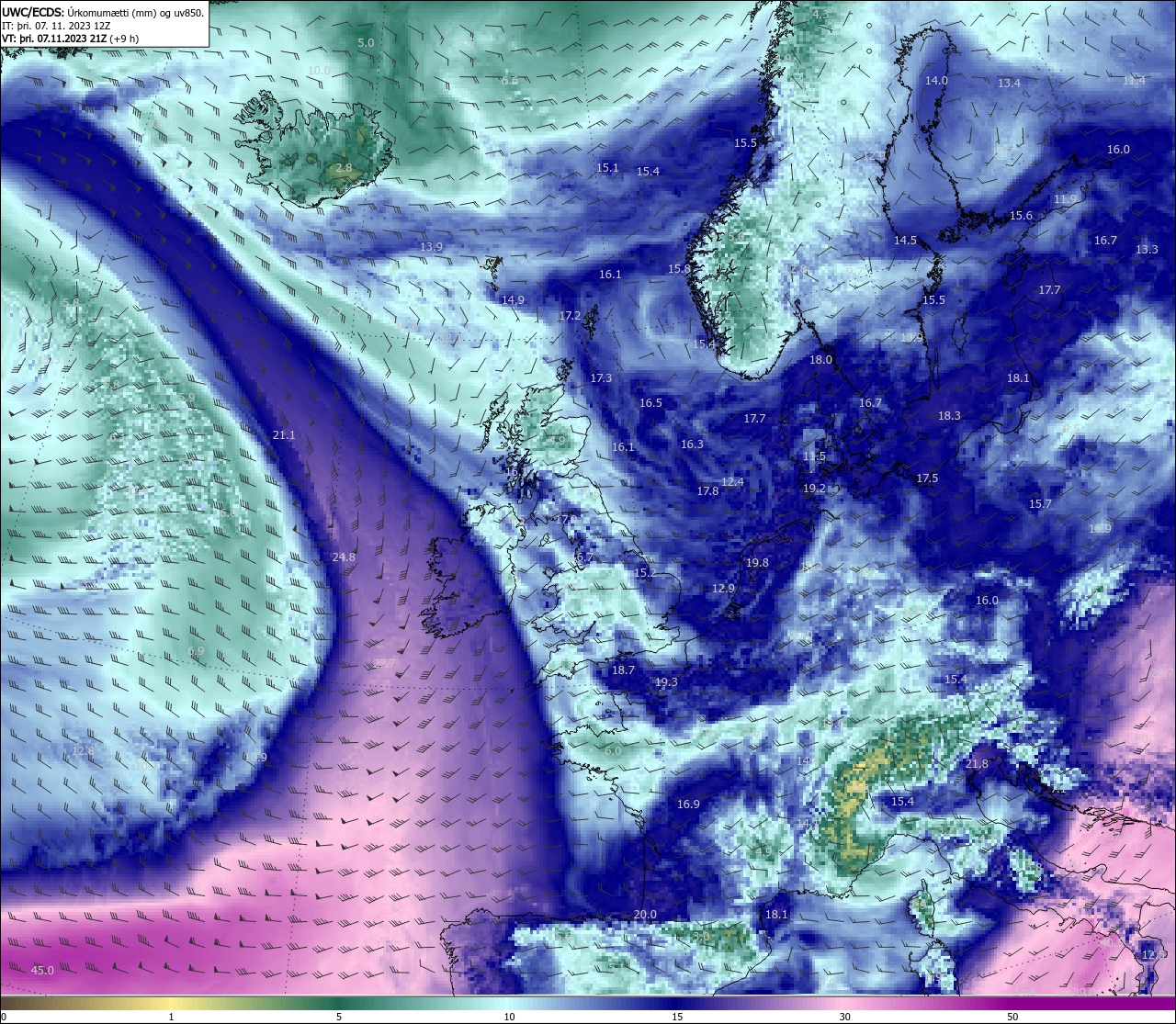
Task: Click the UWC/ECDS Úrkomumætti title text
Action: tap(102, 13)
